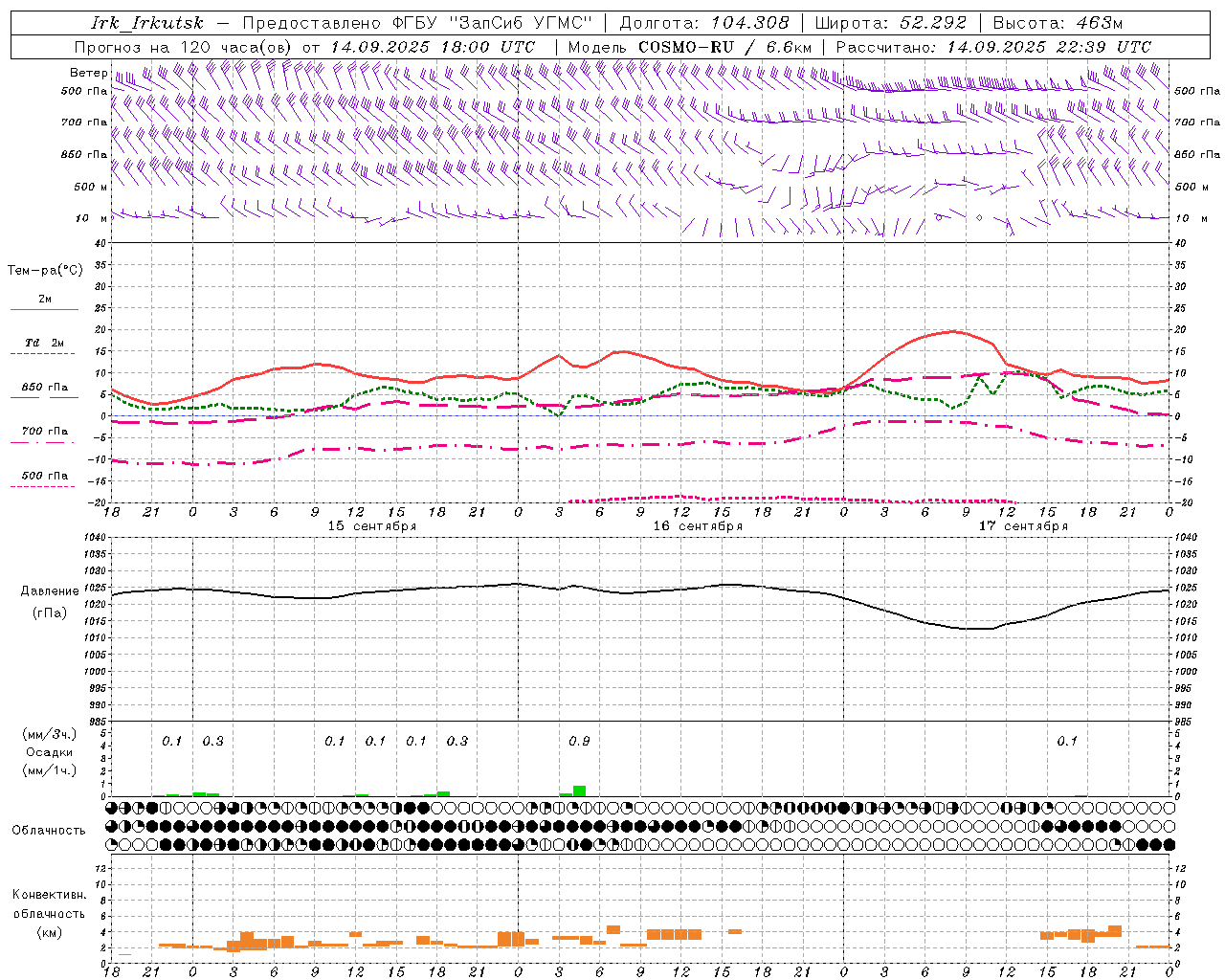This screenshot has height=980, width=1225.
Task: Select the Давление pressure chart title
Action: click(50, 591)
